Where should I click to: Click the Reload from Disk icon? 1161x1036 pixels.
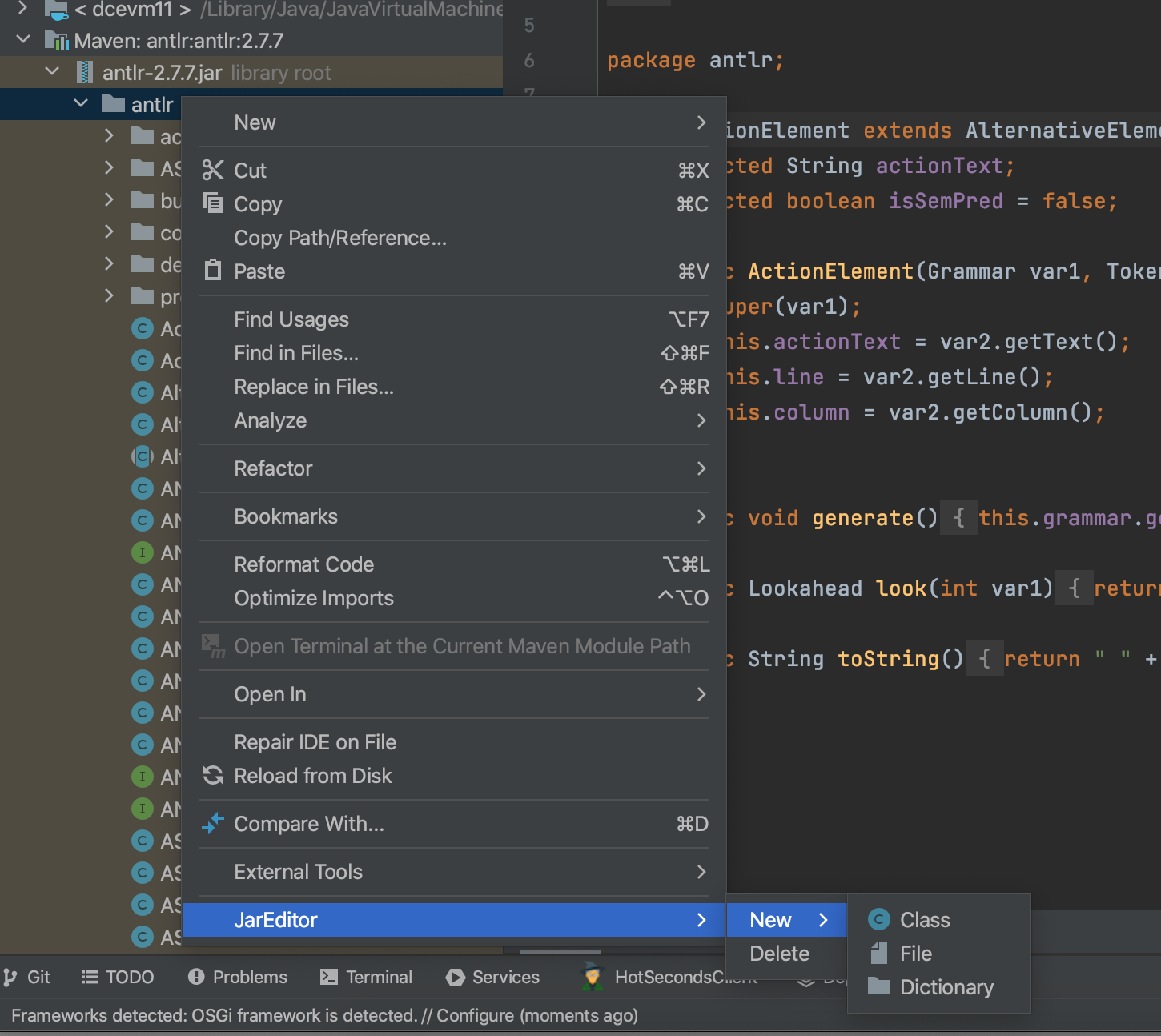coord(213,775)
